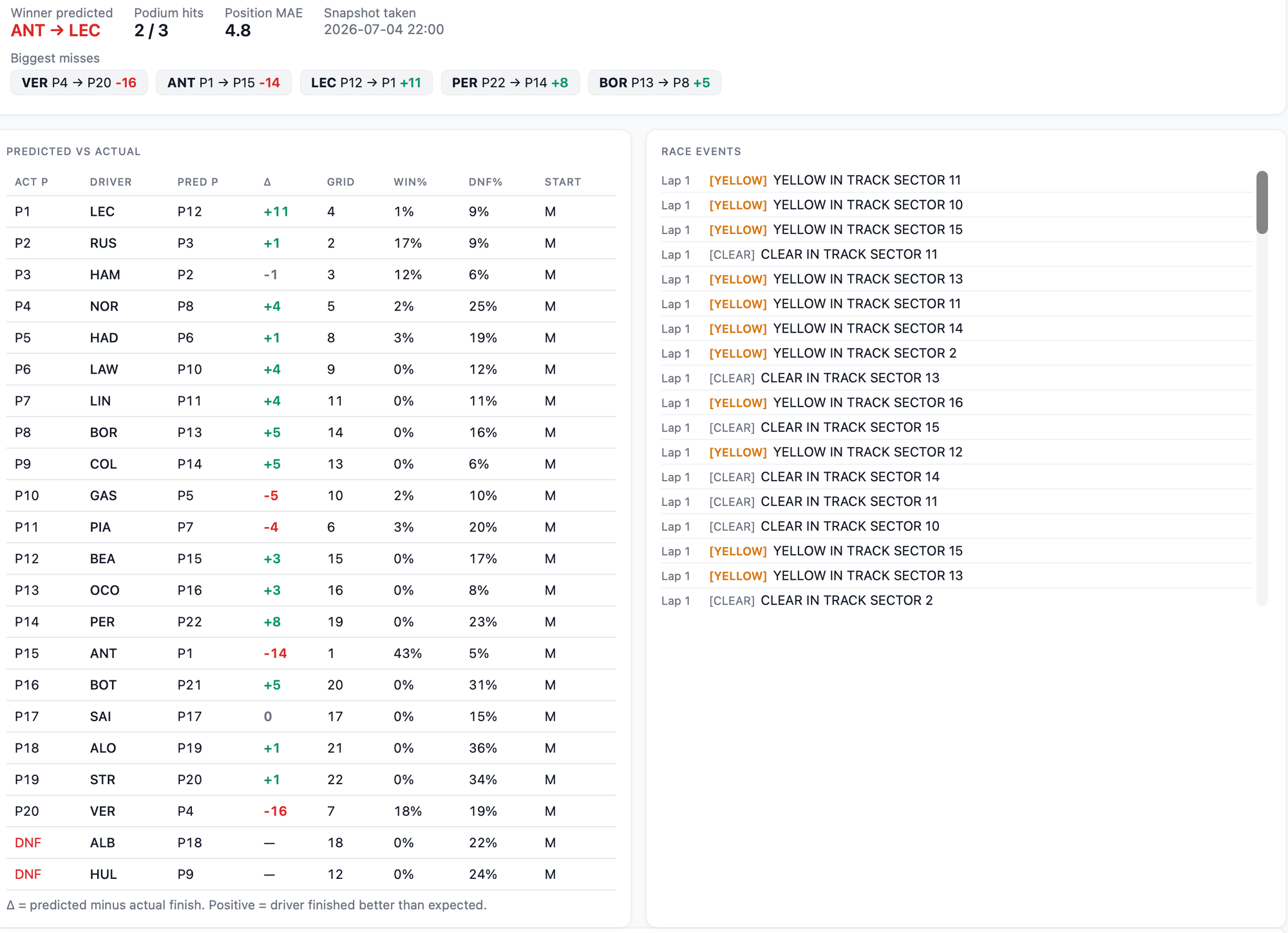The width and height of the screenshot is (1288, 933).
Task: Open the LEC P12 → P1 miss chip
Action: pos(366,82)
